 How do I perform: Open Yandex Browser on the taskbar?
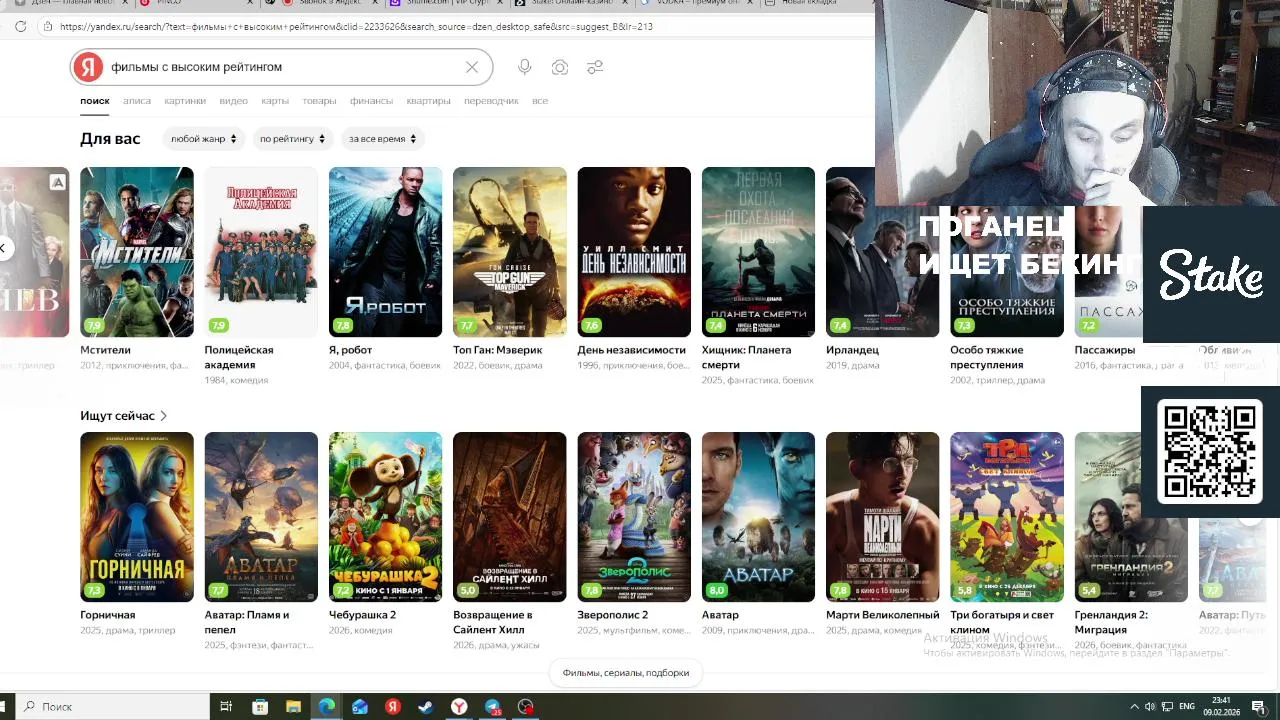click(459, 707)
